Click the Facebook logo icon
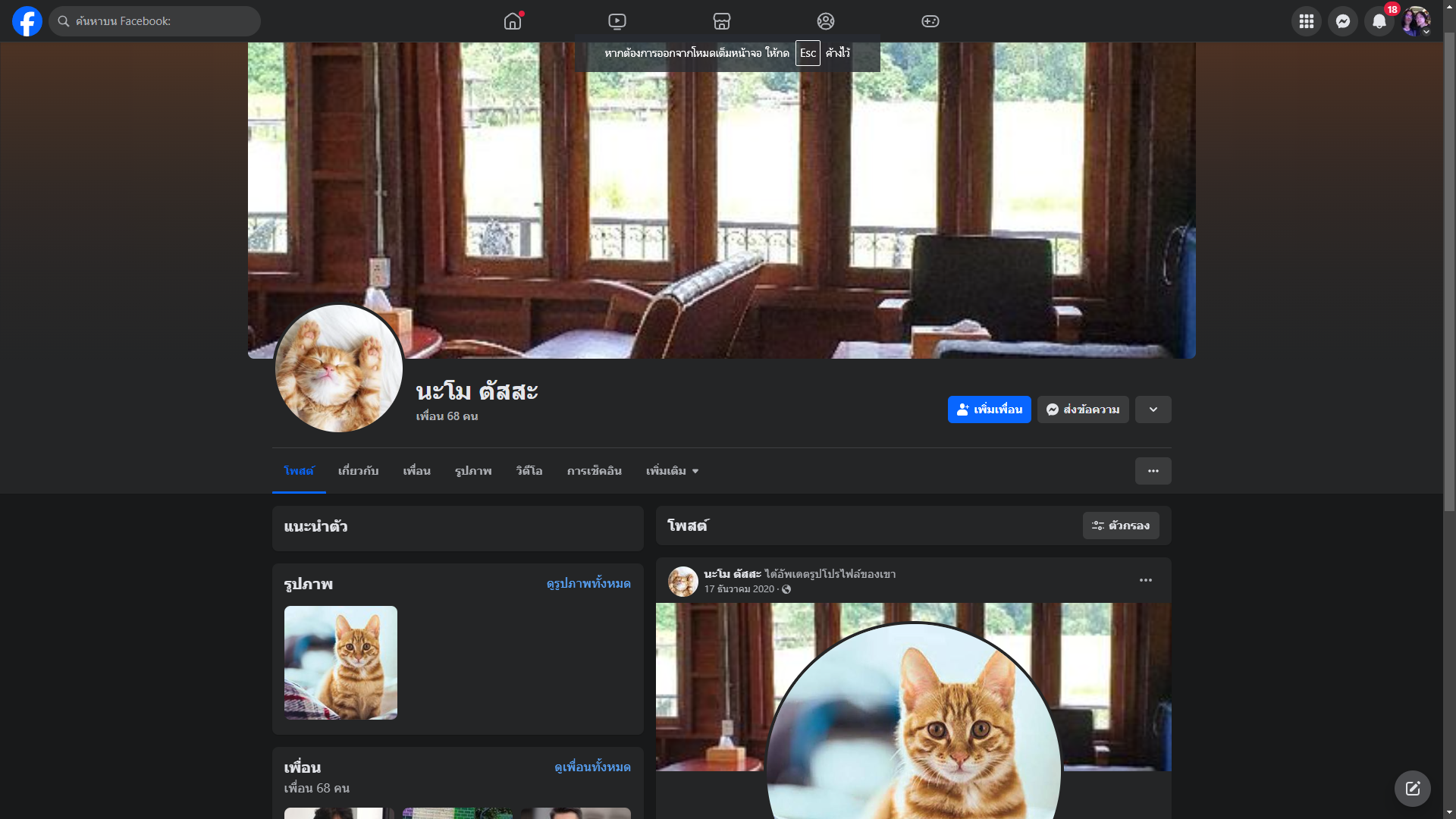1456x819 pixels. [x=27, y=21]
